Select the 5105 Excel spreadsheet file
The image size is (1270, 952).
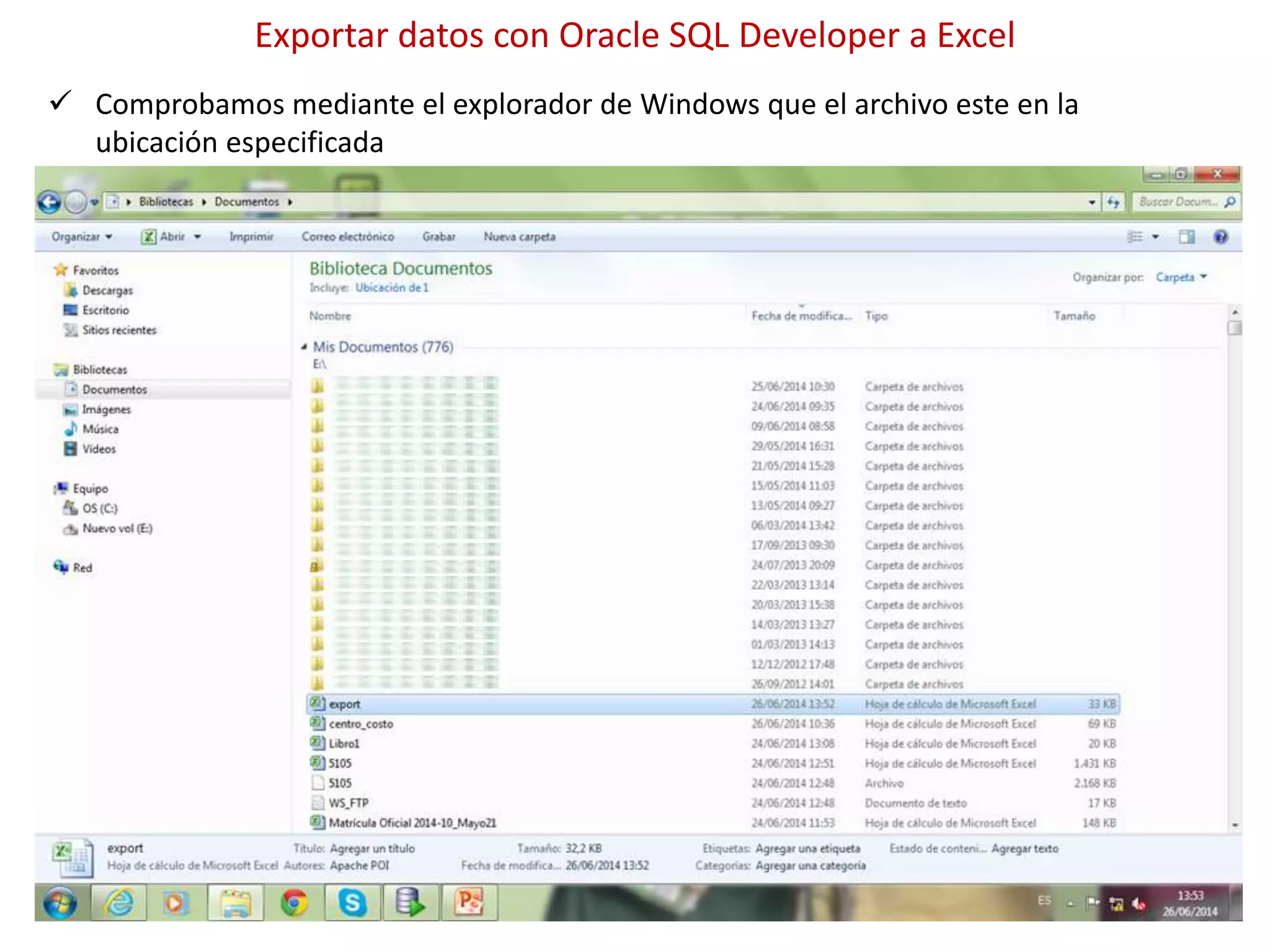point(713,764)
